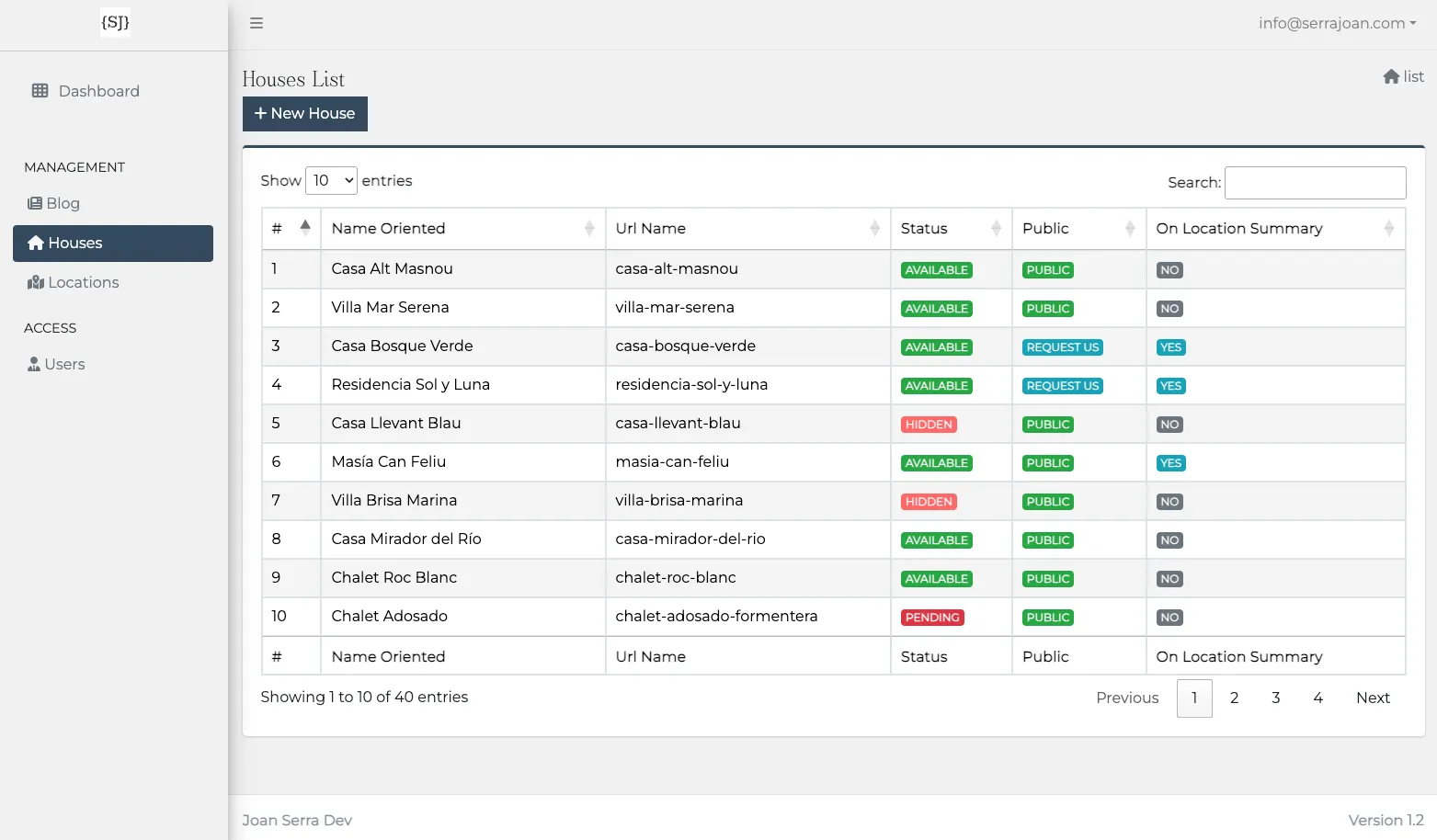
Task: Click the {SJ} logo in top left
Action: [114, 22]
